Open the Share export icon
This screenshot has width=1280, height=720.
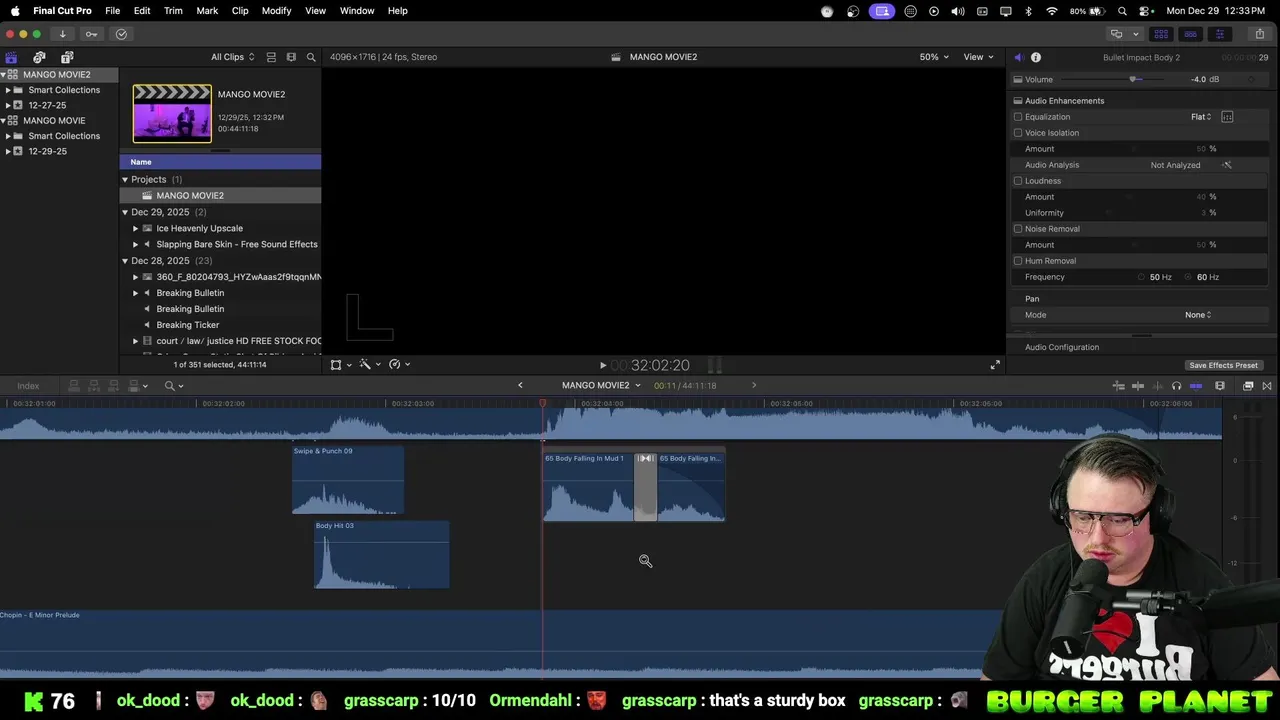[x=1258, y=34]
